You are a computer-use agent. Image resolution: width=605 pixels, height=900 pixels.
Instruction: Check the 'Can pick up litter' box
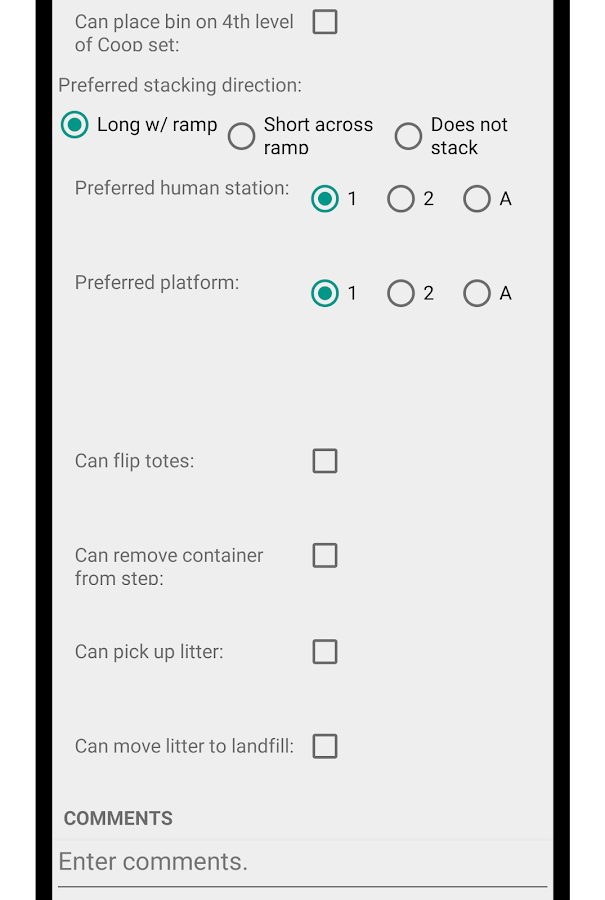pyautogui.click(x=325, y=652)
